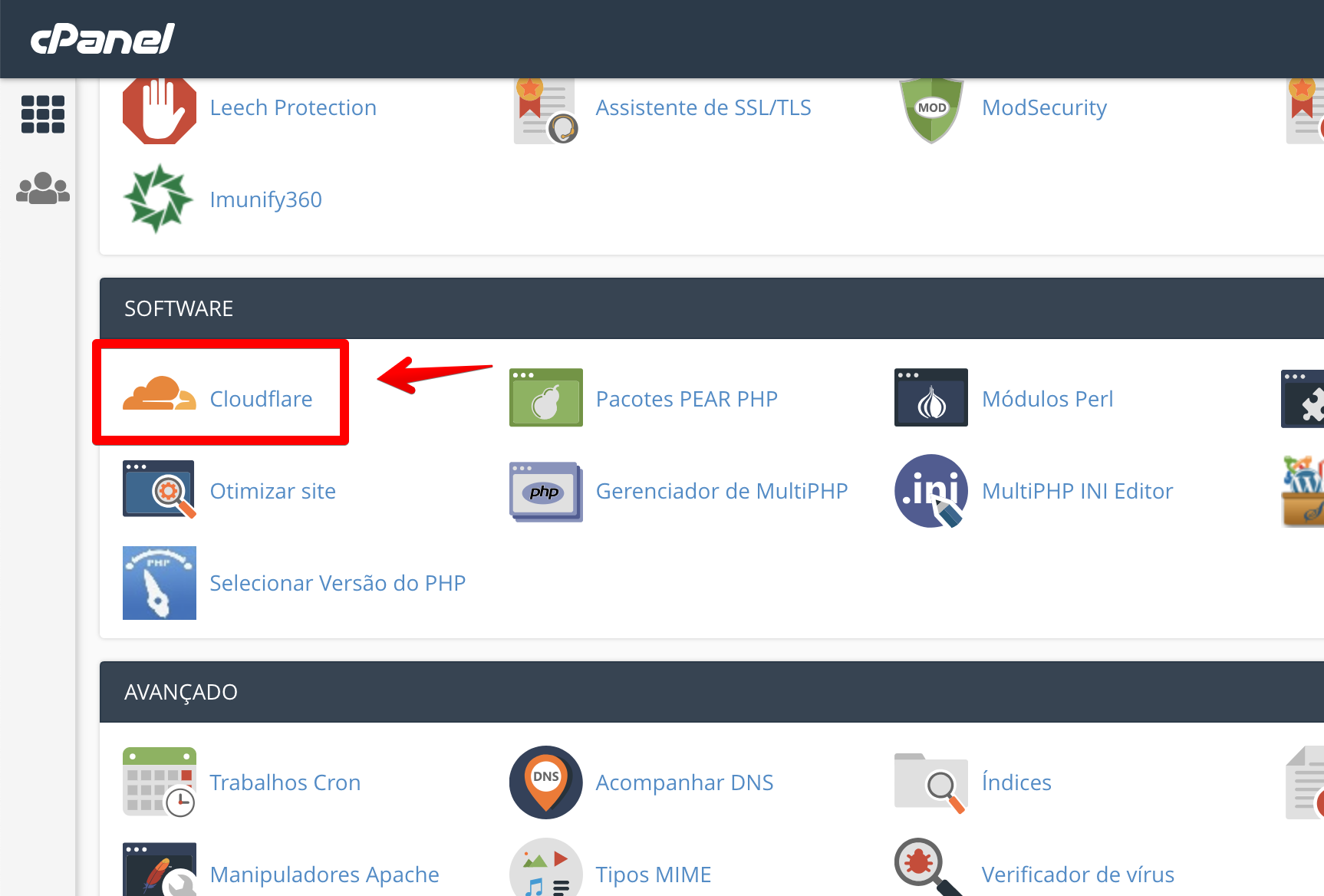Image resolution: width=1324 pixels, height=896 pixels.
Task: Click the Pacotes PEAR PHP pear icon
Action: (x=545, y=398)
